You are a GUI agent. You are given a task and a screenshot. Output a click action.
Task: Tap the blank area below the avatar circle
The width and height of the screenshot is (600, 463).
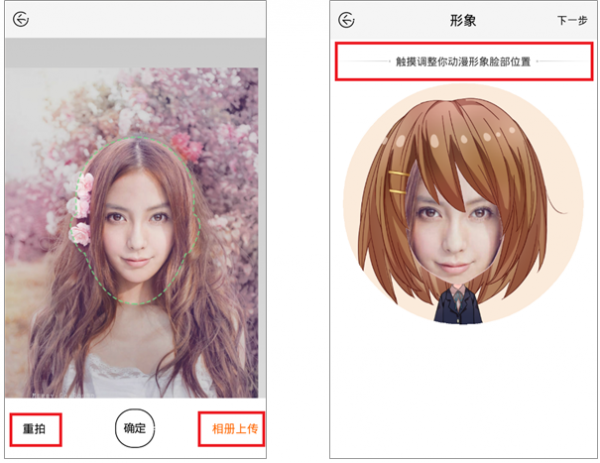tap(462, 390)
